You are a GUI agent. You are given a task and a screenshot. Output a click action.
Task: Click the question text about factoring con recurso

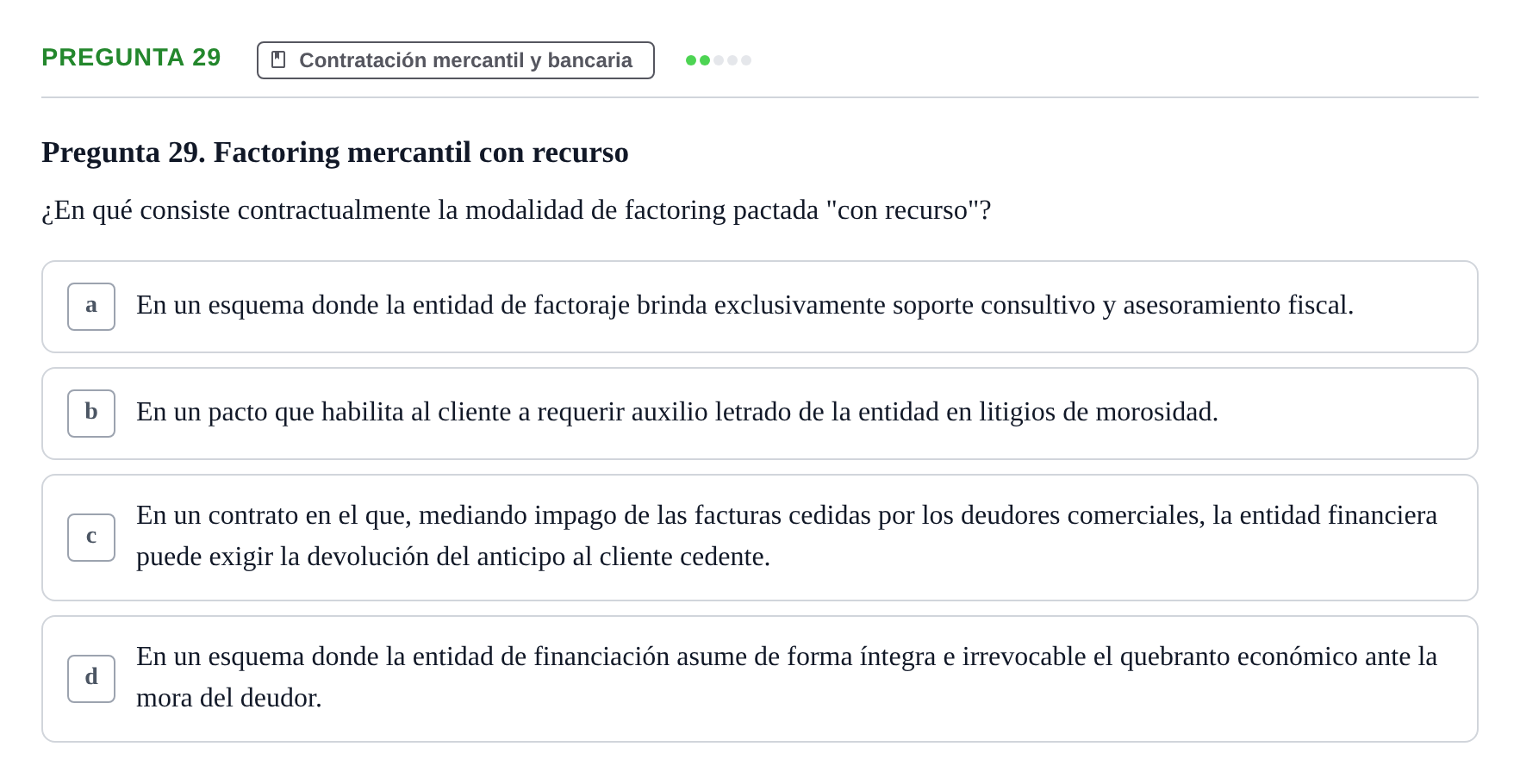516,210
